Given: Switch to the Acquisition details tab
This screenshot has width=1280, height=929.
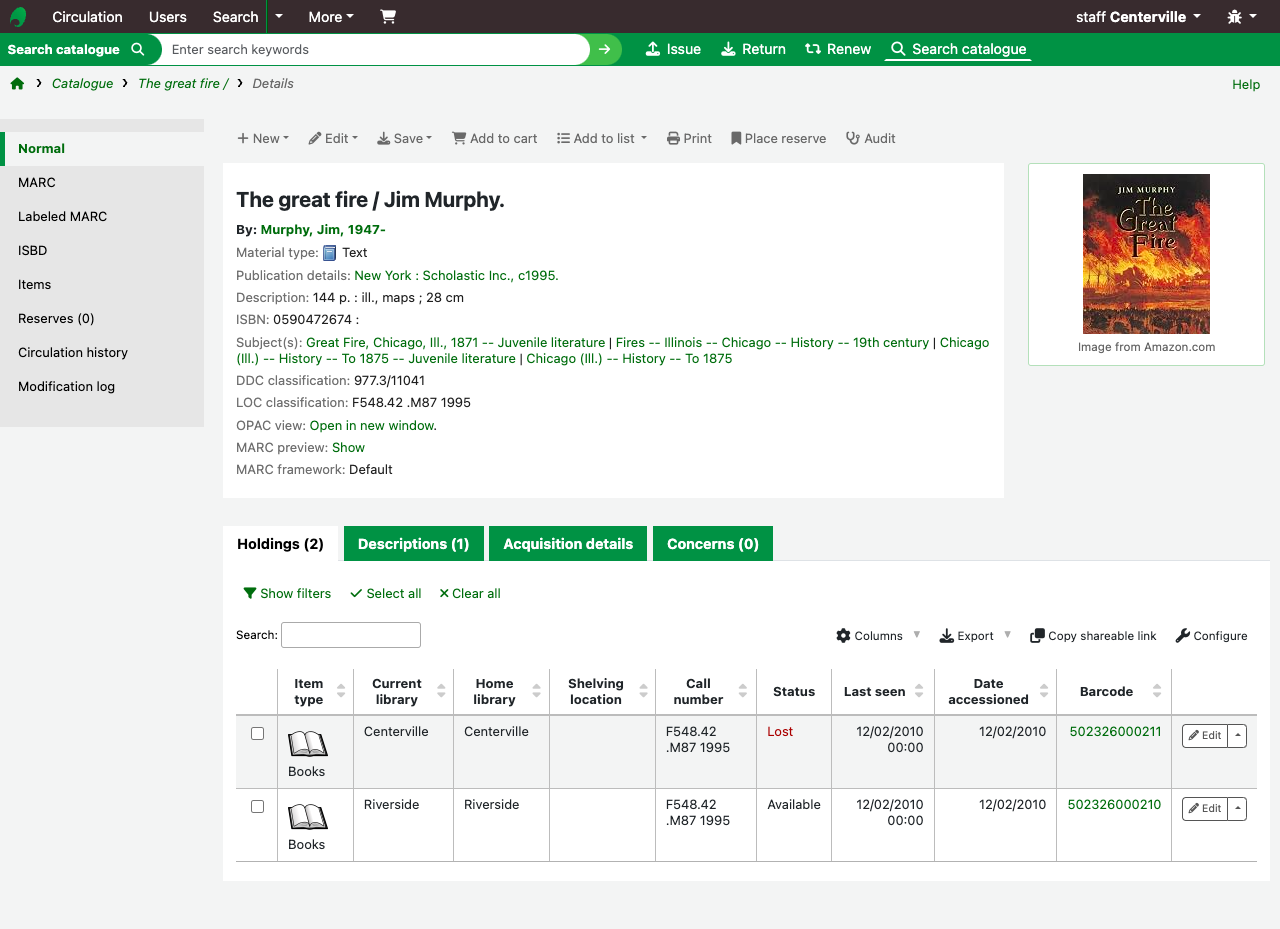Looking at the screenshot, I should [x=568, y=544].
